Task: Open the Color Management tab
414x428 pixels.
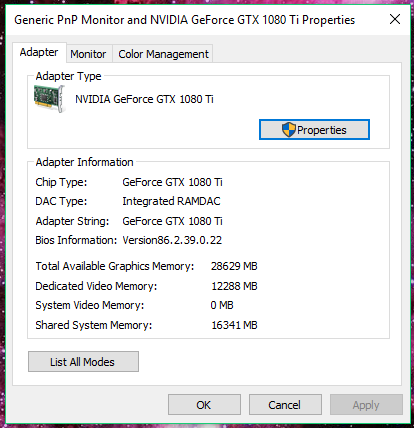Action: coord(163,54)
